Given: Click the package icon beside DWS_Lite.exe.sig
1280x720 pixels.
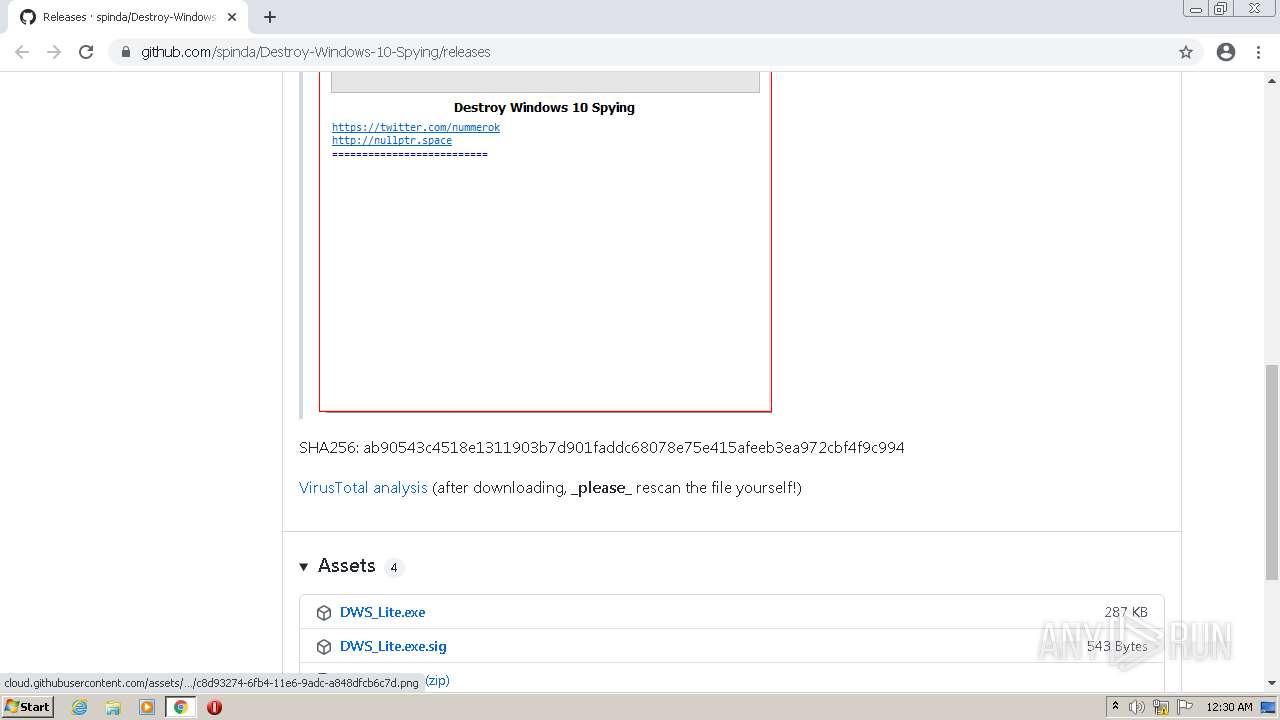Looking at the screenshot, I should tap(324, 647).
